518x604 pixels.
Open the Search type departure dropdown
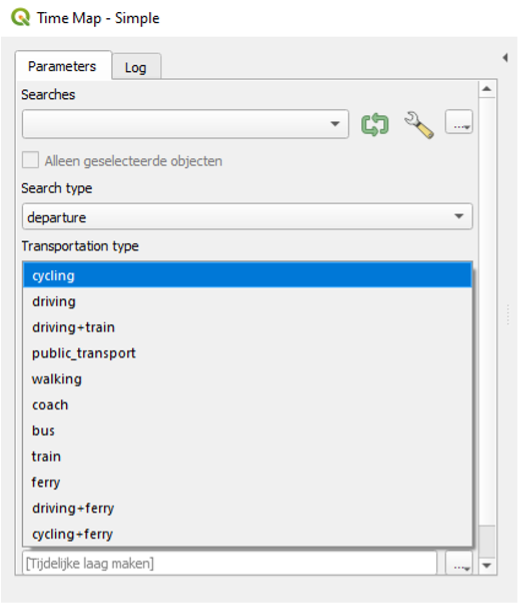pos(247,216)
